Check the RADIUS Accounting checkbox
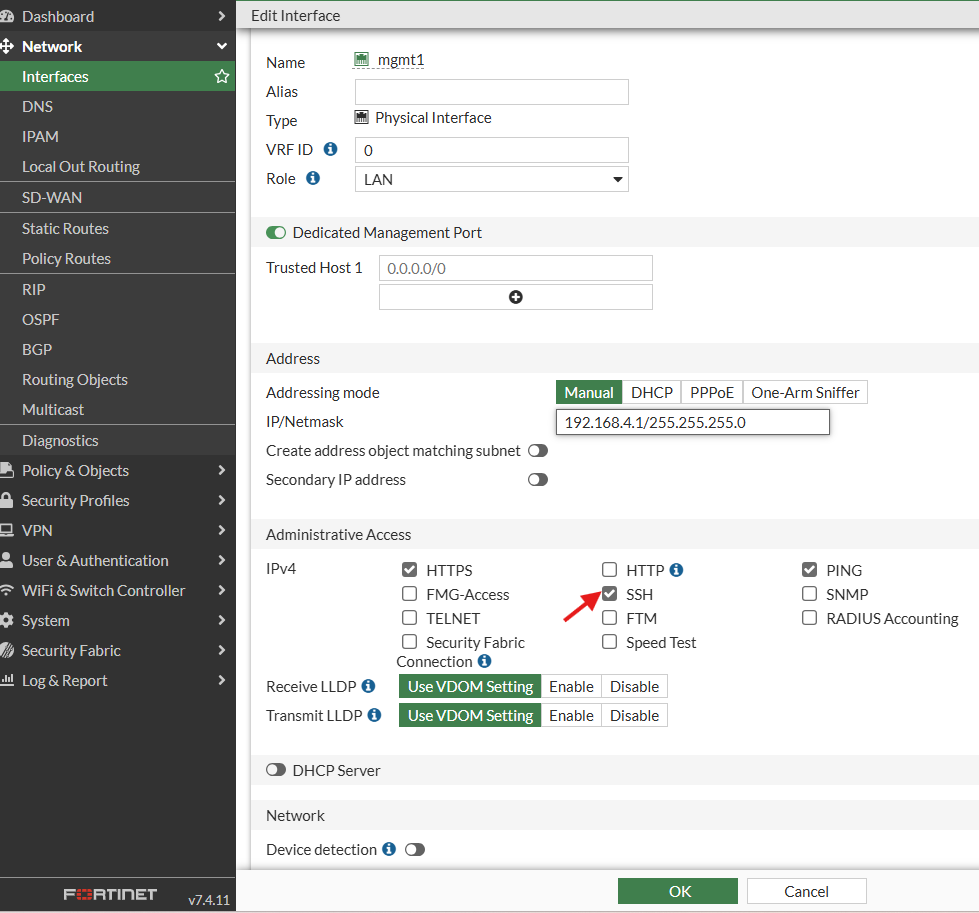979x913 pixels. coord(809,618)
